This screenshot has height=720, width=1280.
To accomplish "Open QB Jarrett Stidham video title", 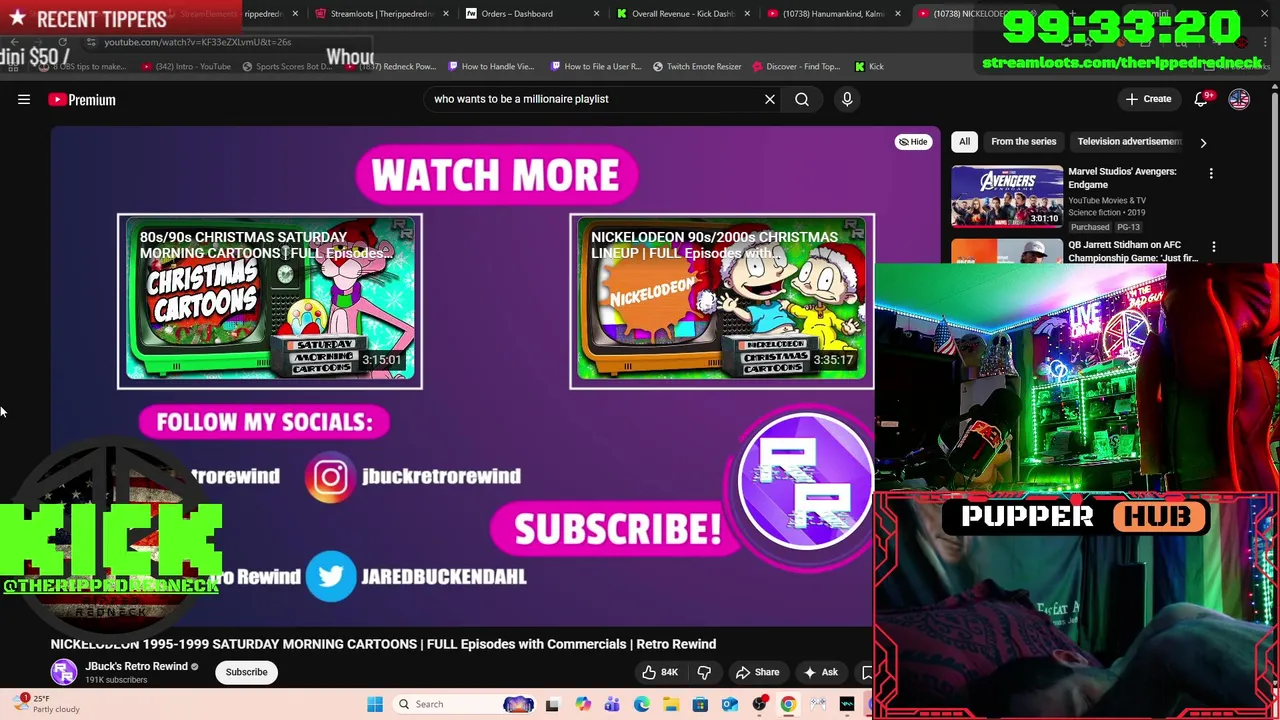I will [1132, 251].
